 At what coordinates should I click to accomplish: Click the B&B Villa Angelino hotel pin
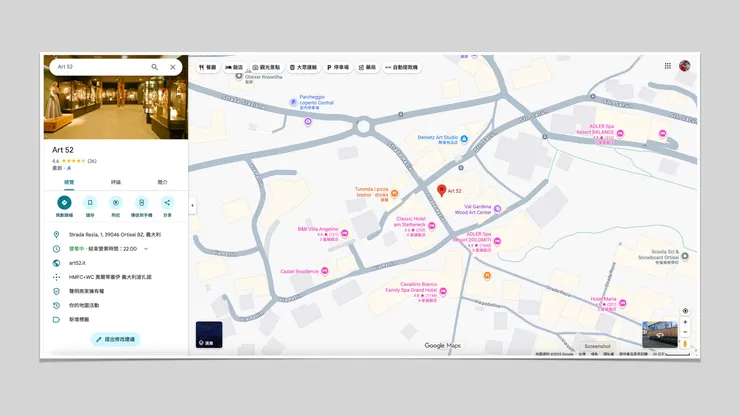pyautogui.click(x=345, y=233)
